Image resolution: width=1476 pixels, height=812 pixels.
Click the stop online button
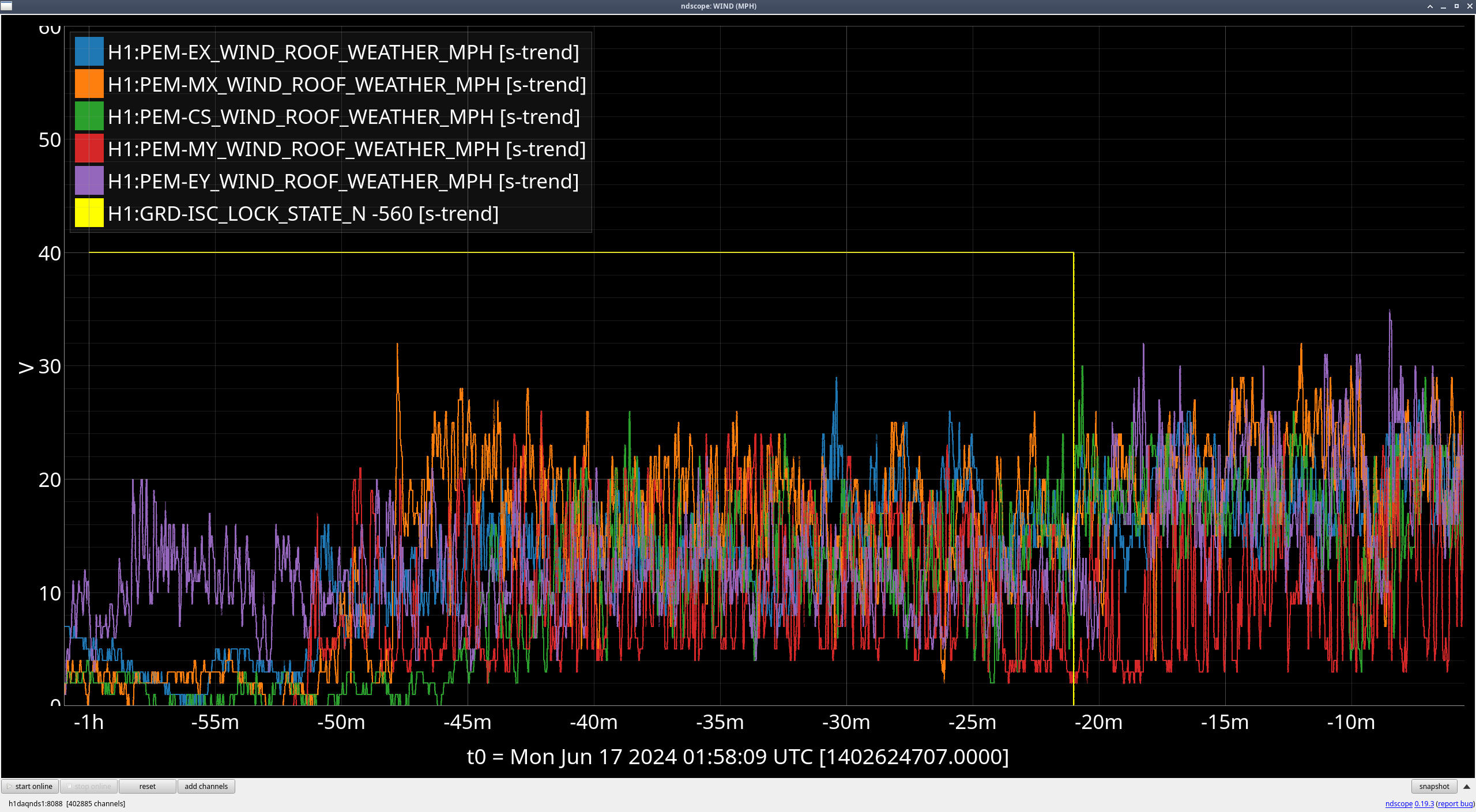(x=89, y=786)
